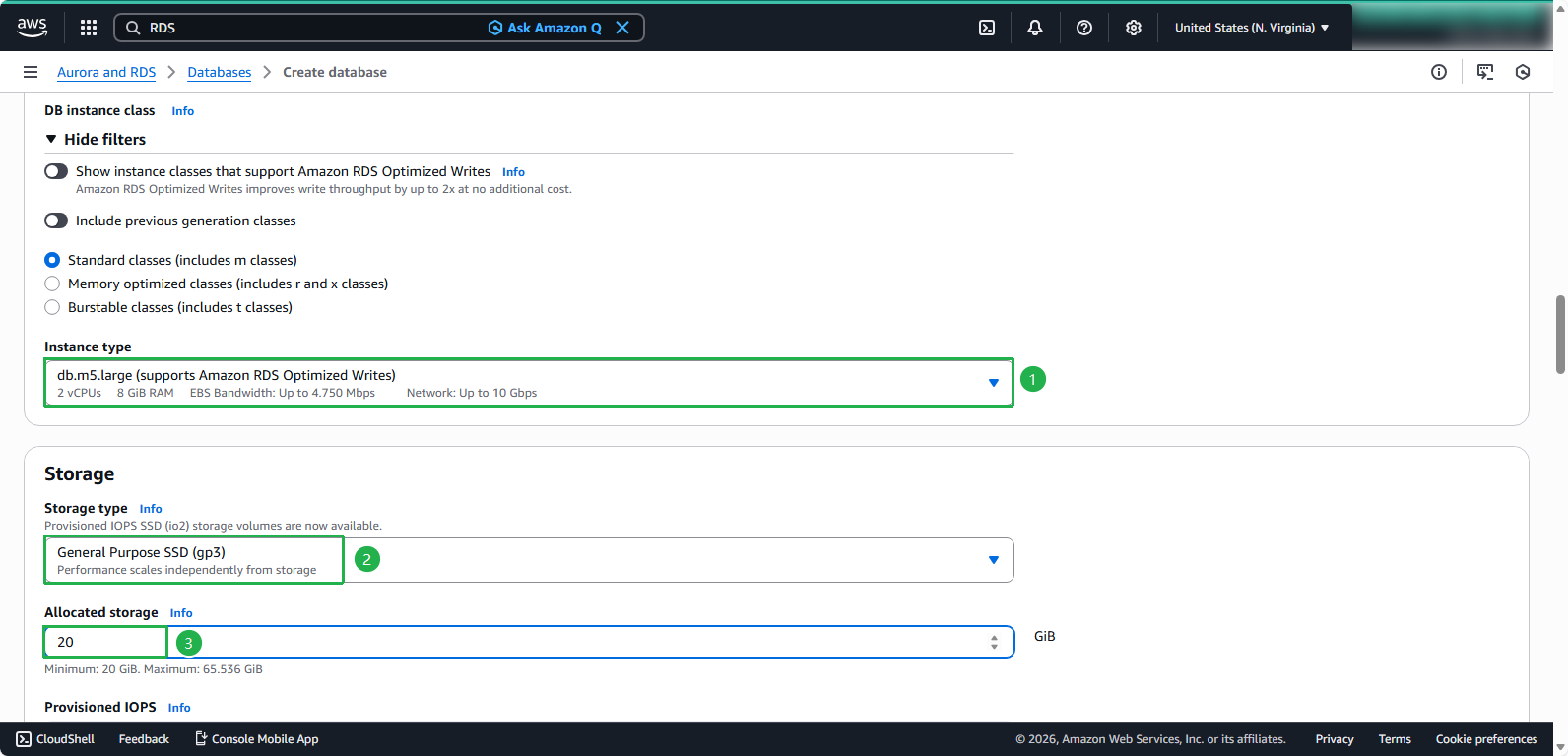Select Standard classes radio button
1568x756 pixels.
pos(52,260)
